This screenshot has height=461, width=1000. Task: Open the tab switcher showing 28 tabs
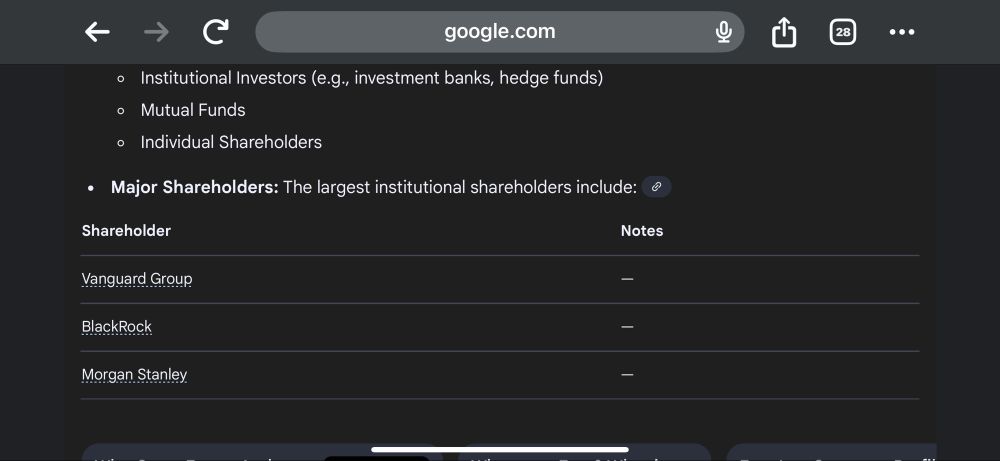(843, 32)
